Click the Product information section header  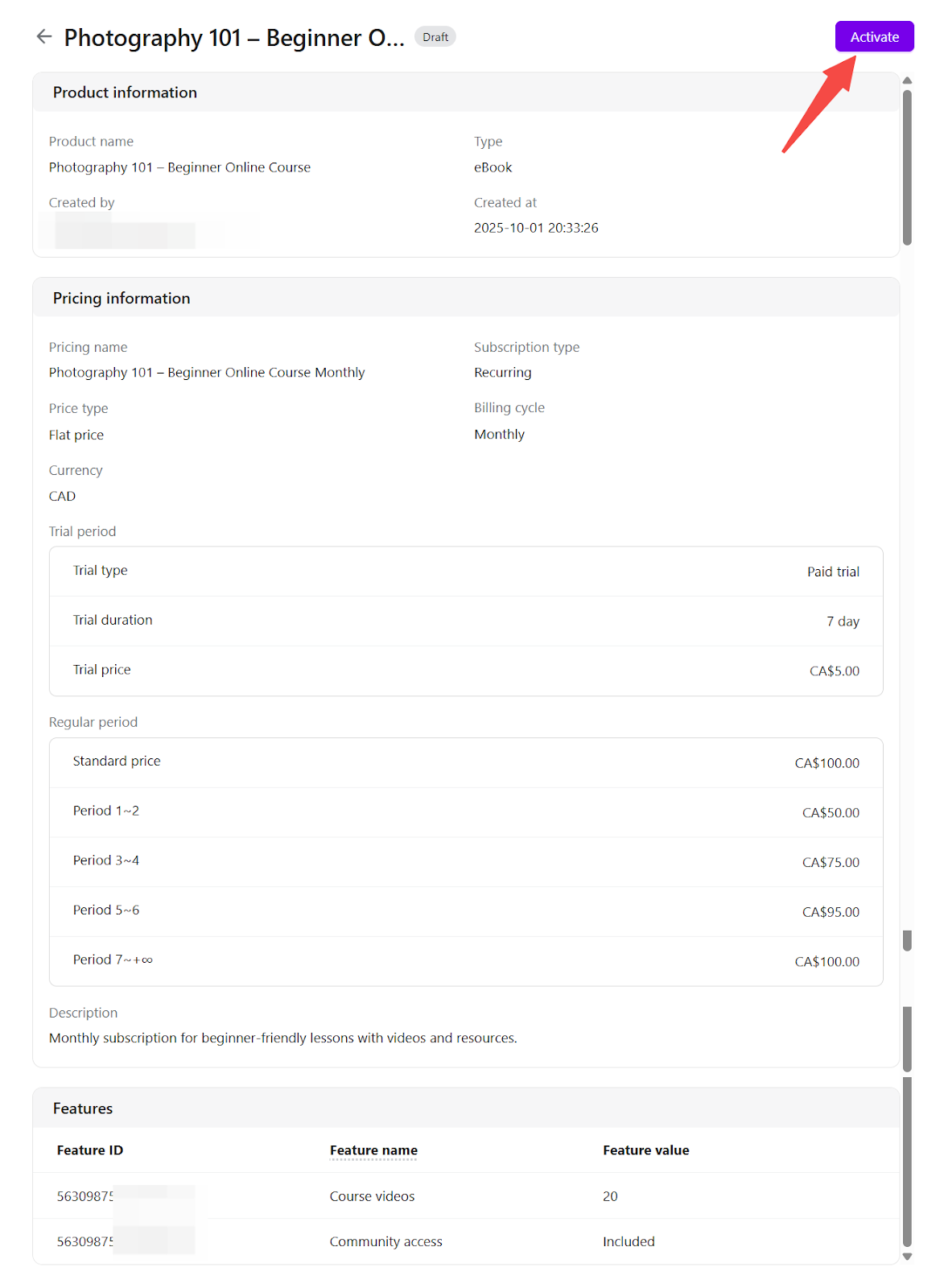coord(125,93)
